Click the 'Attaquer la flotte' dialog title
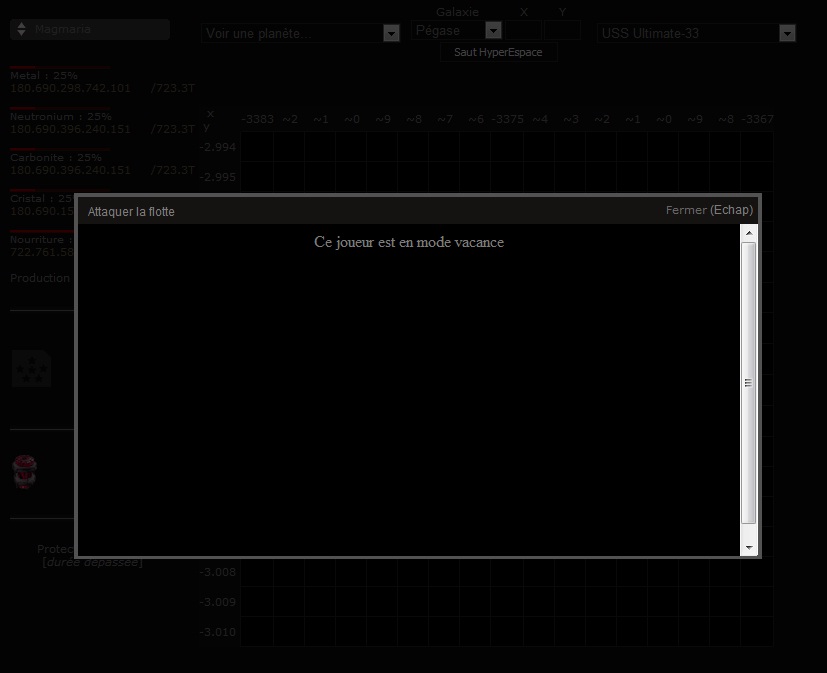 pyautogui.click(x=131, y=212)
